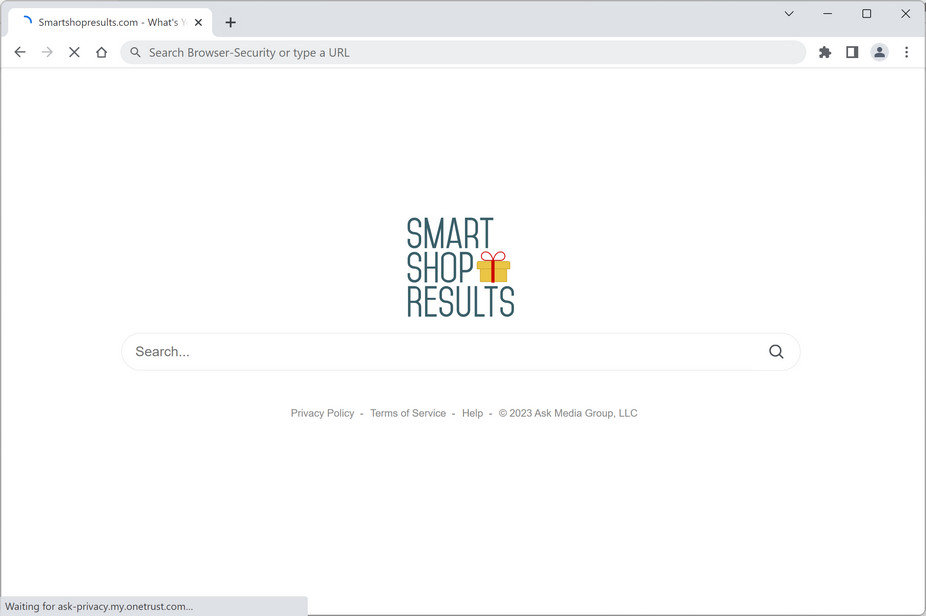Click the back navigation arrow
Image resolution: width=926 pixels, height=616 pixels.
coord(20,52)
